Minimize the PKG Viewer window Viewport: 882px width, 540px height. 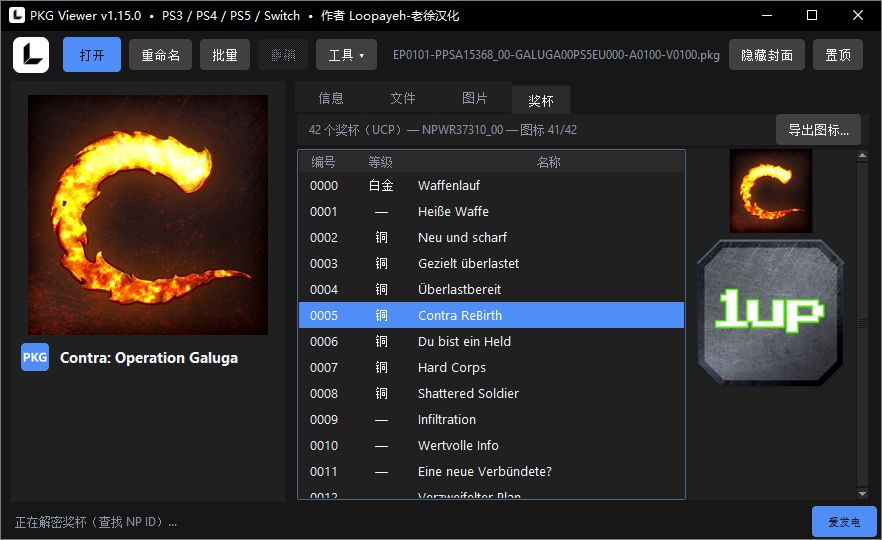click(767, 15)
